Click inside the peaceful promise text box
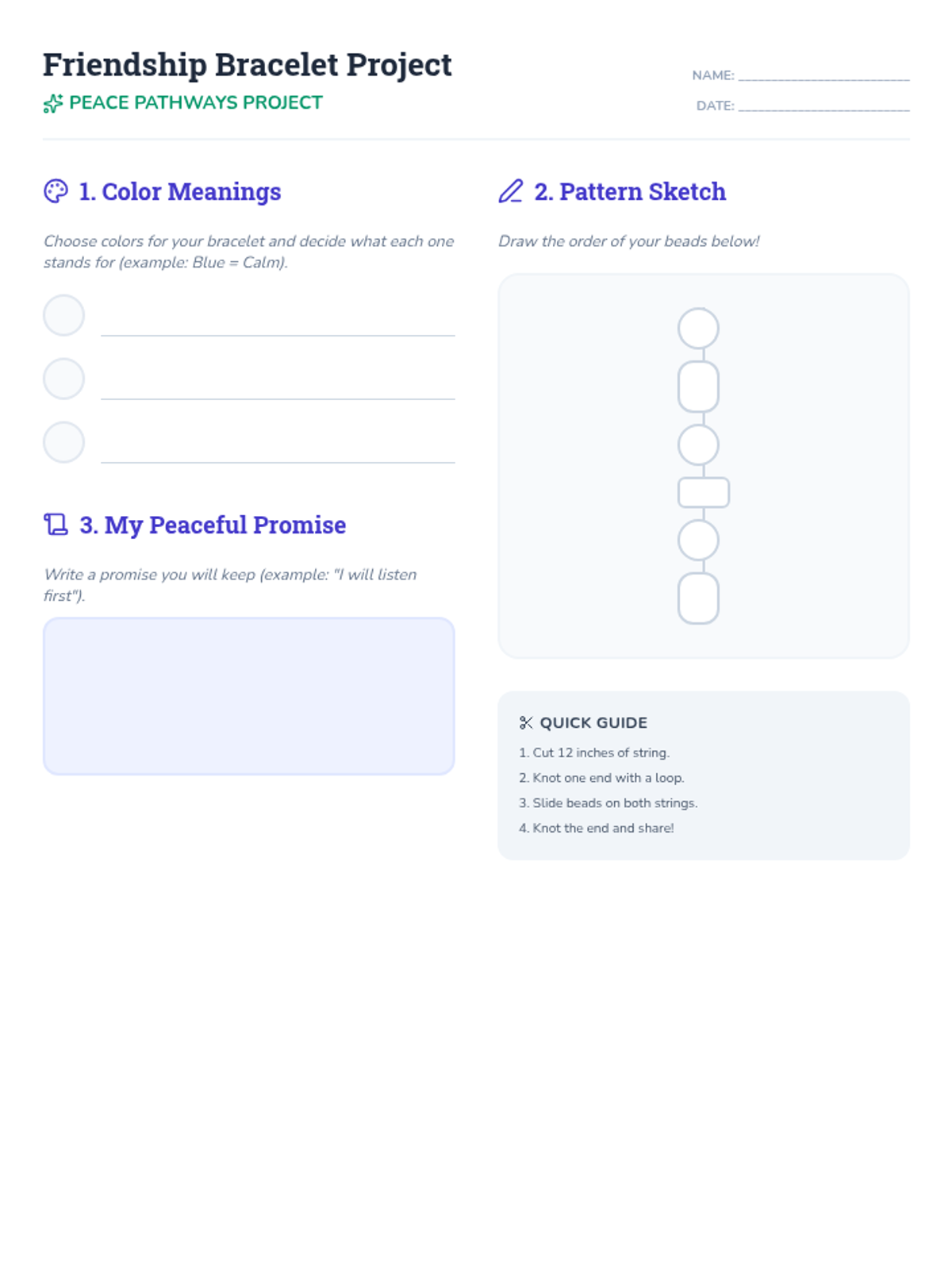 coord(248,696)
